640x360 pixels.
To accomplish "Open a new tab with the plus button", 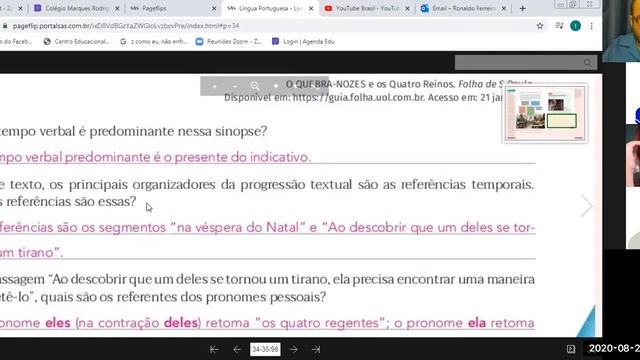I will pyautogui.click(x=522, y=8).
